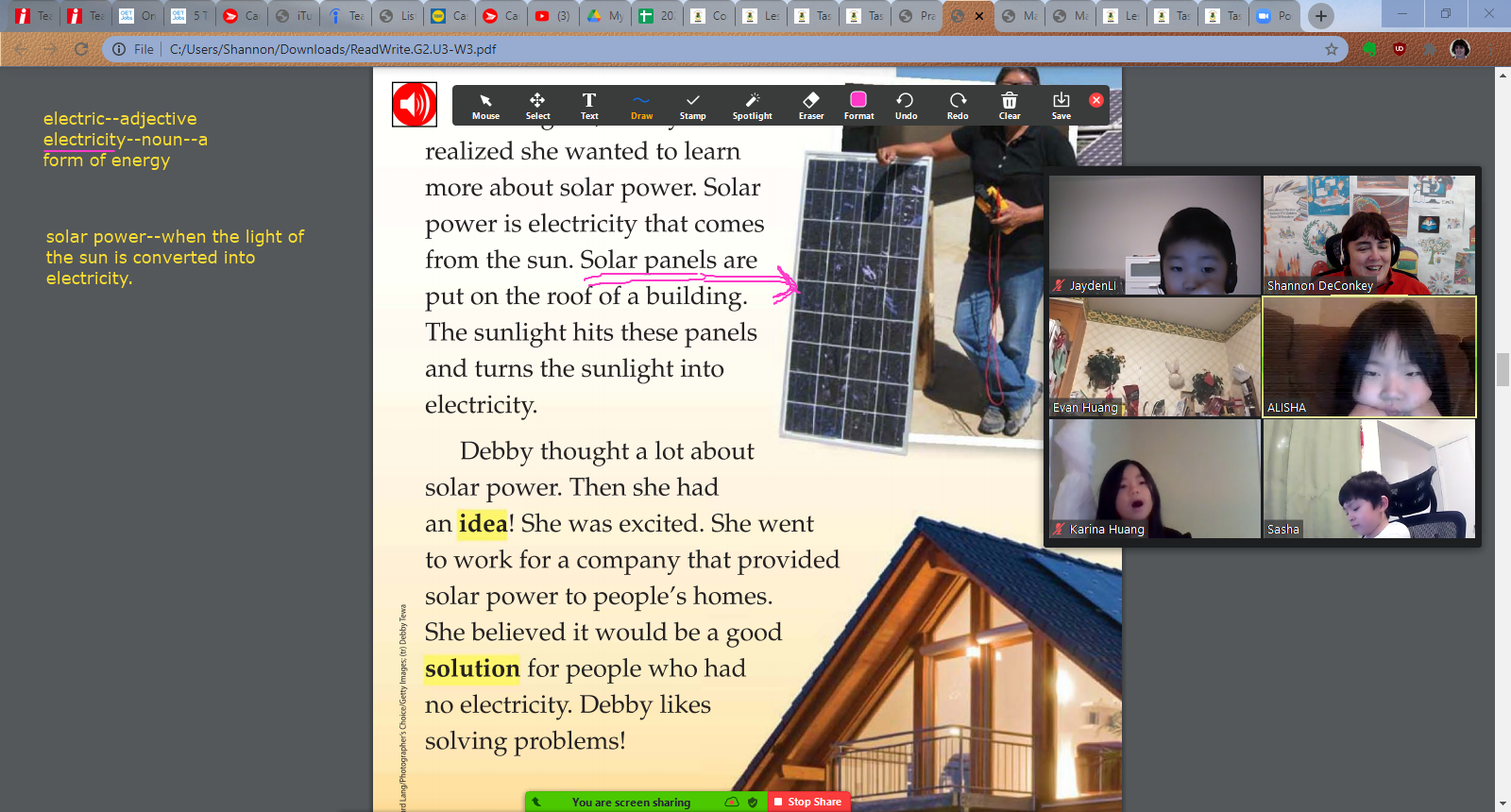
Task: Select the Mouse tool in annotation toolbar
Action: (x=485, y=106)
